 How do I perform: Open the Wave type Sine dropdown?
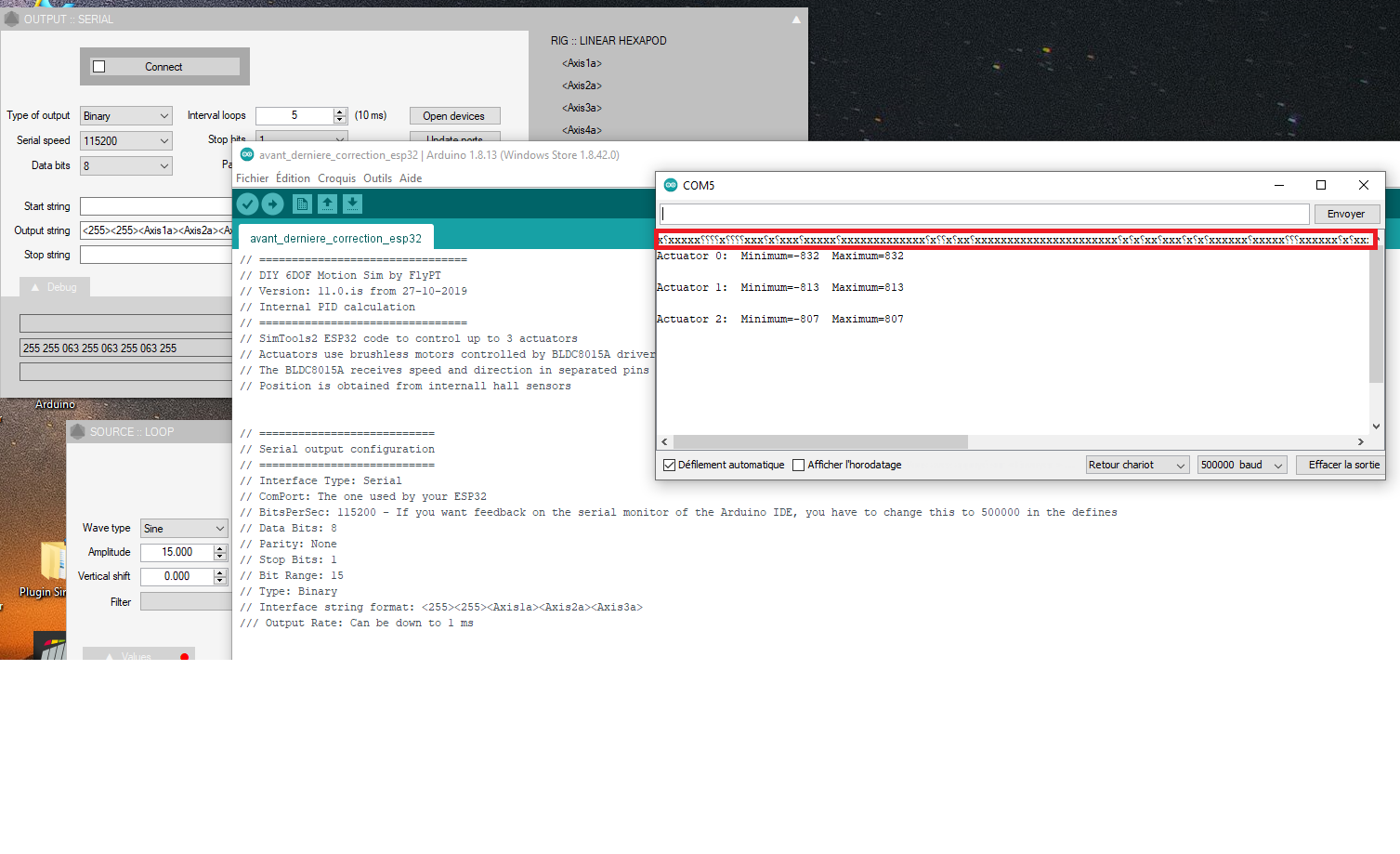pos(183,529)
